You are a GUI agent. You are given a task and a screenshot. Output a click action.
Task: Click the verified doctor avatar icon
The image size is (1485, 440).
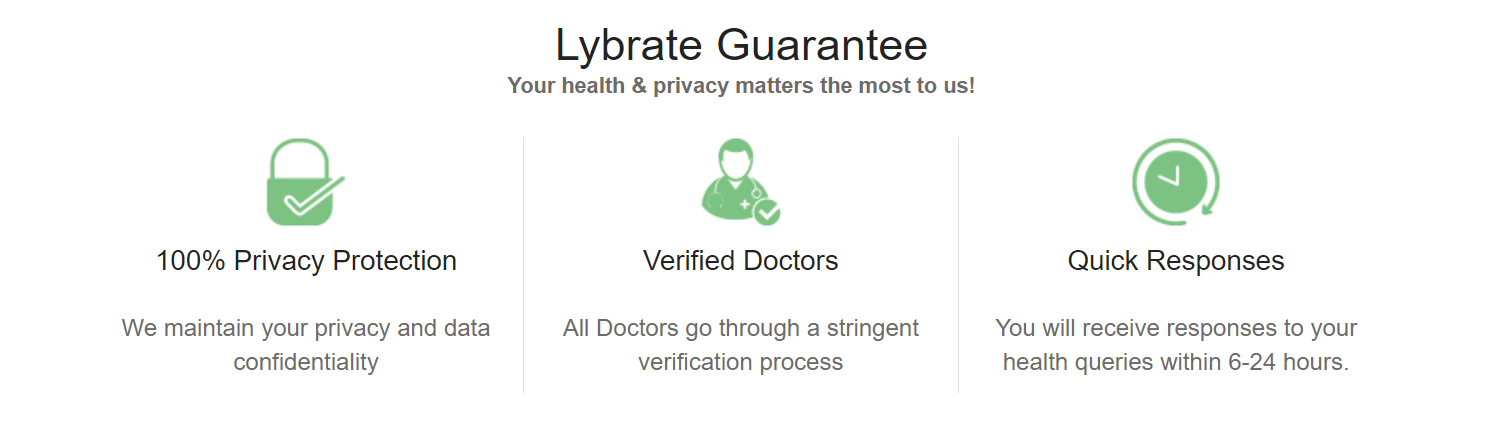point(741,182)
